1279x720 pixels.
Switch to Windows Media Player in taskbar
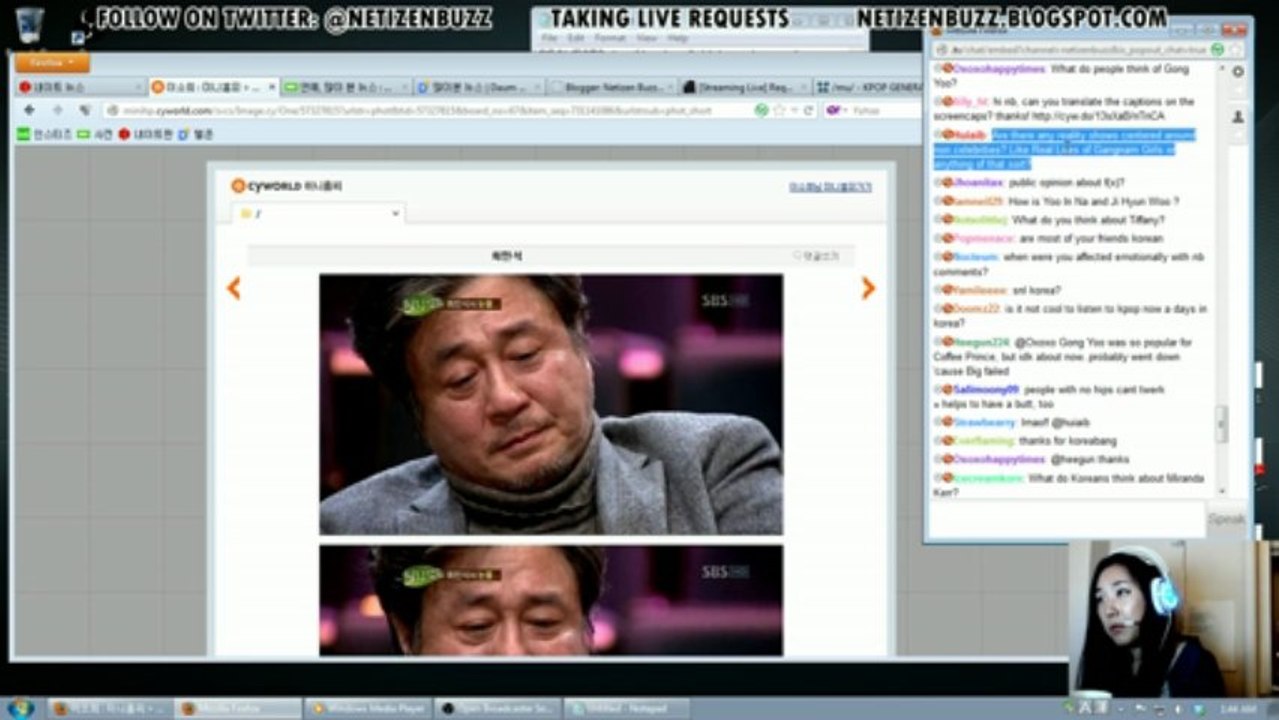point(368,708)
